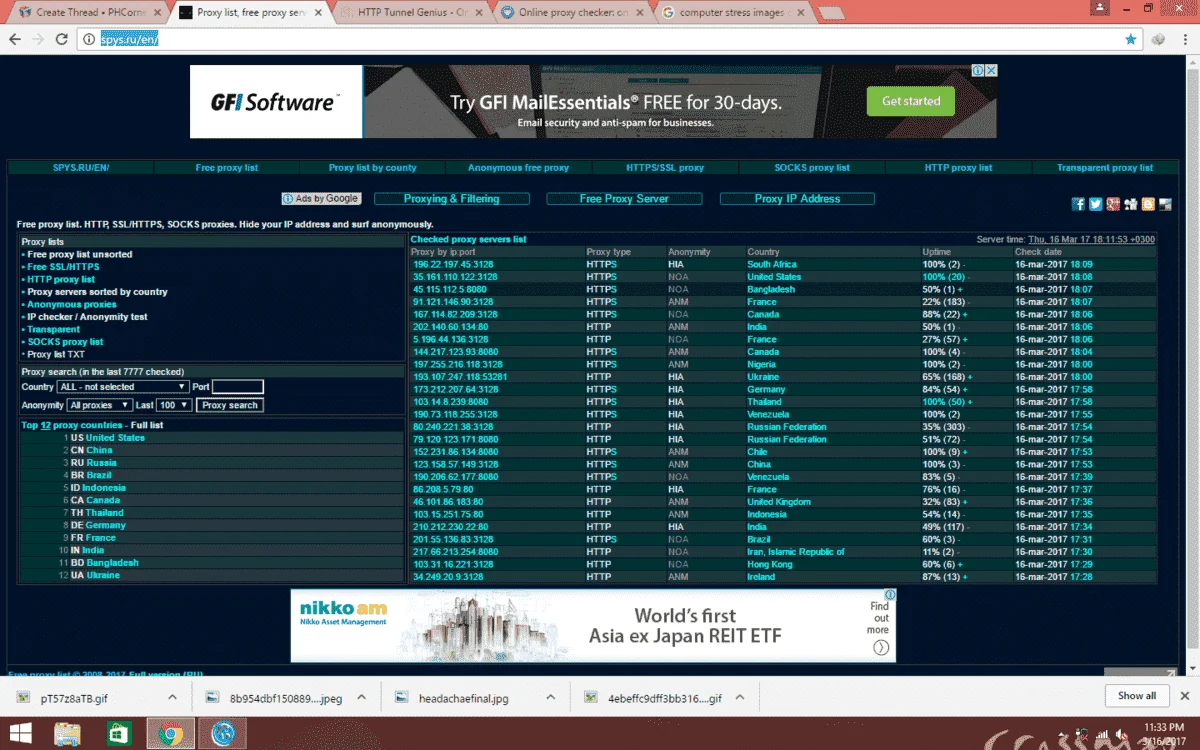Click the Proxy IP Address link
The image size is (1200, 750).
(797, 199)
